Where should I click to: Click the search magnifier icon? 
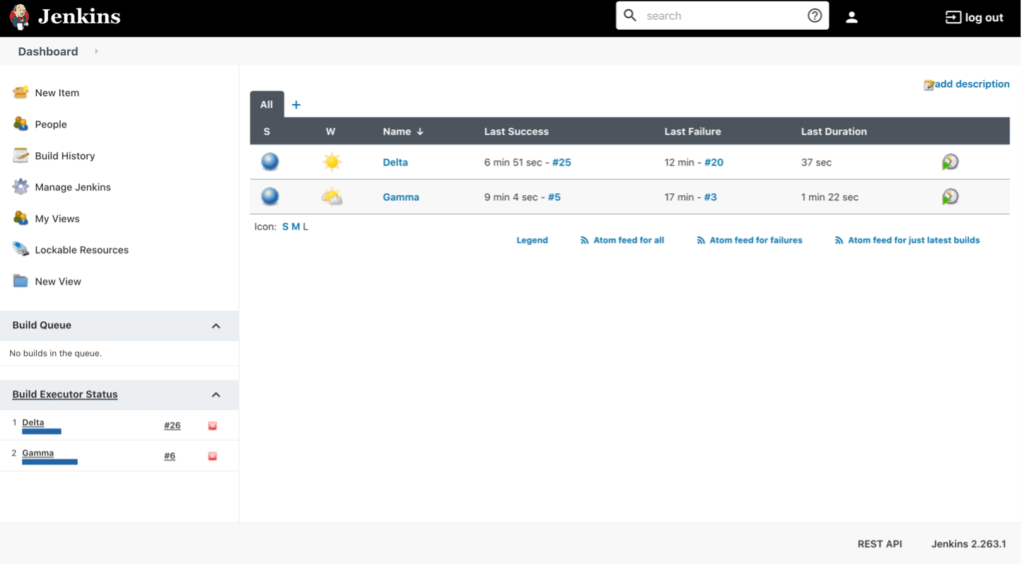(630, 15)
